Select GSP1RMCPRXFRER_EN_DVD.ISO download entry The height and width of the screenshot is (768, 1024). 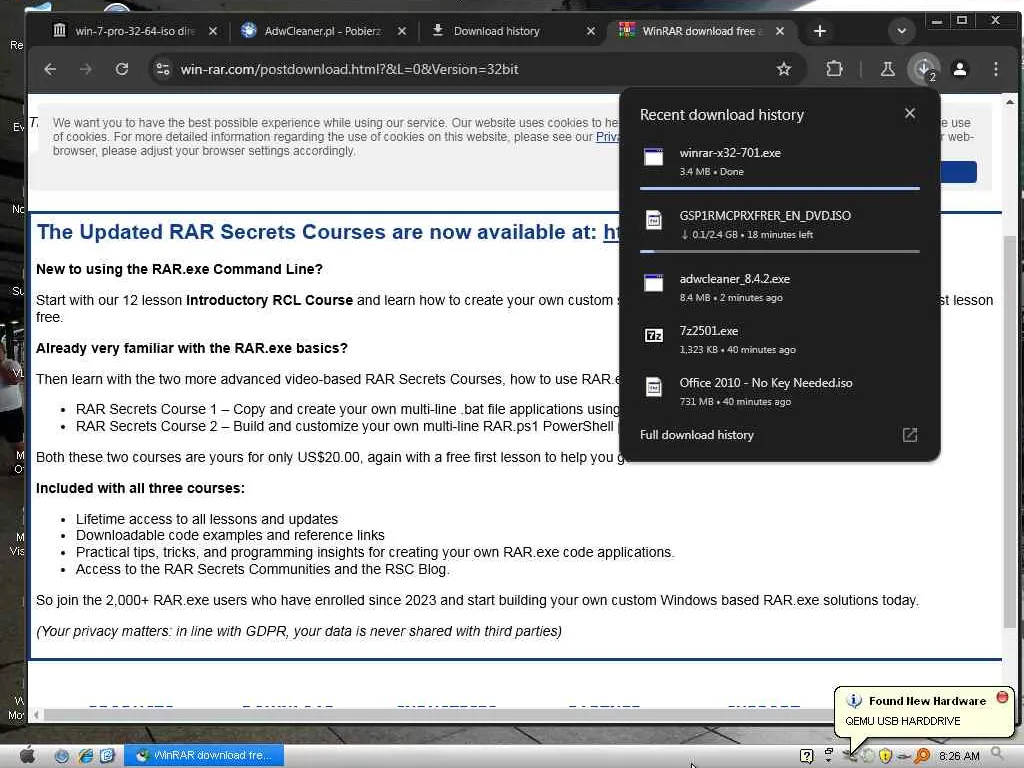[x=780, y=223]
